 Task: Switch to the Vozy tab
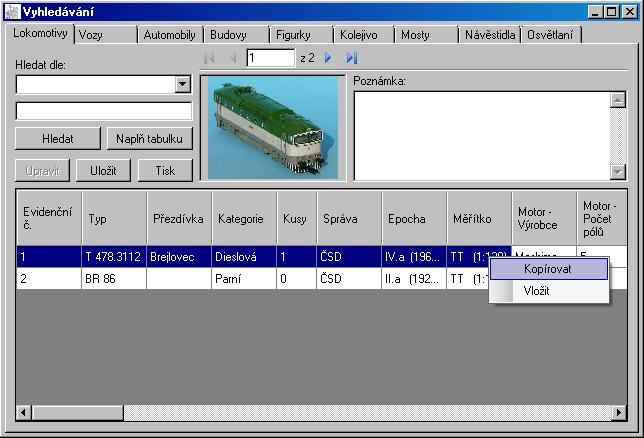coord(106,35)
